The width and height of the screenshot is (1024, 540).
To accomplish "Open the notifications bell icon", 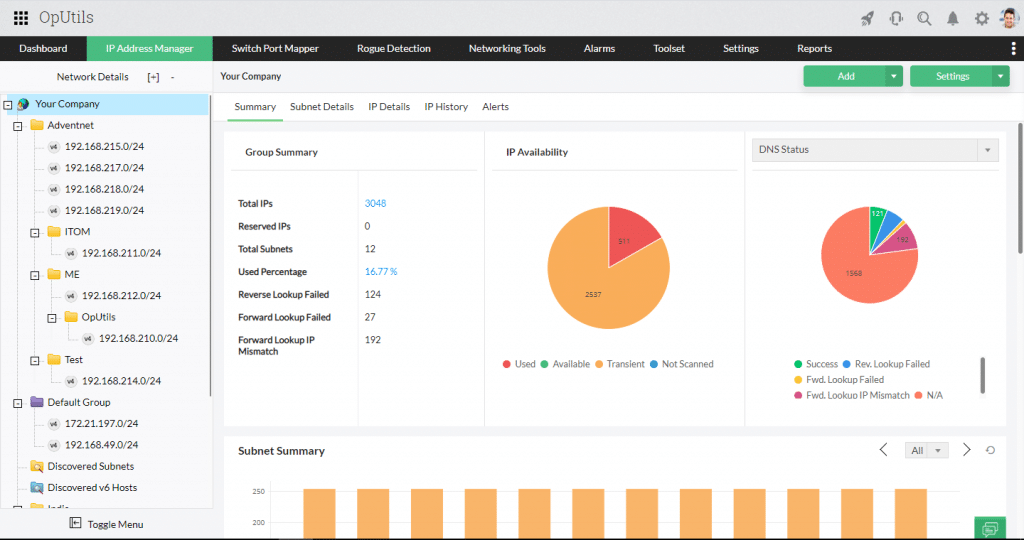I will (x=953, y=18).
